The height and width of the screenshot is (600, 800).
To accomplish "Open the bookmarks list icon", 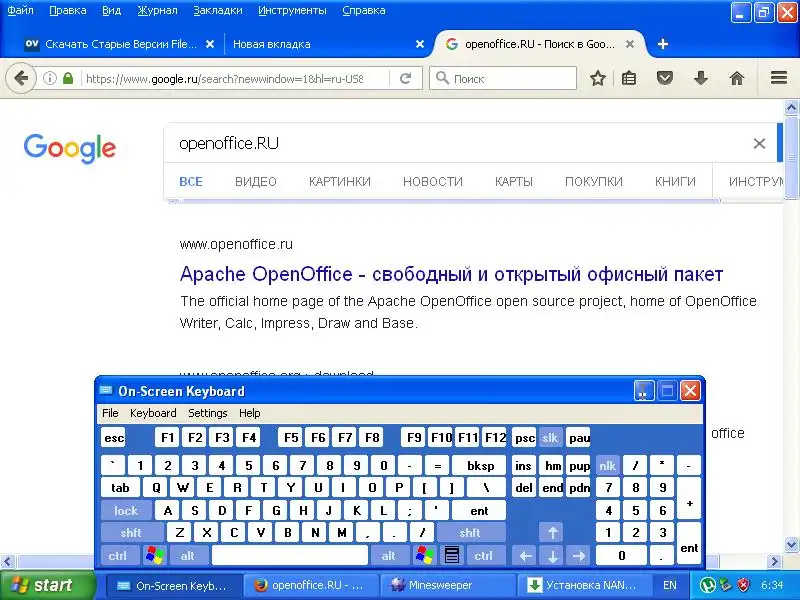I will click(x=629, y=79).
